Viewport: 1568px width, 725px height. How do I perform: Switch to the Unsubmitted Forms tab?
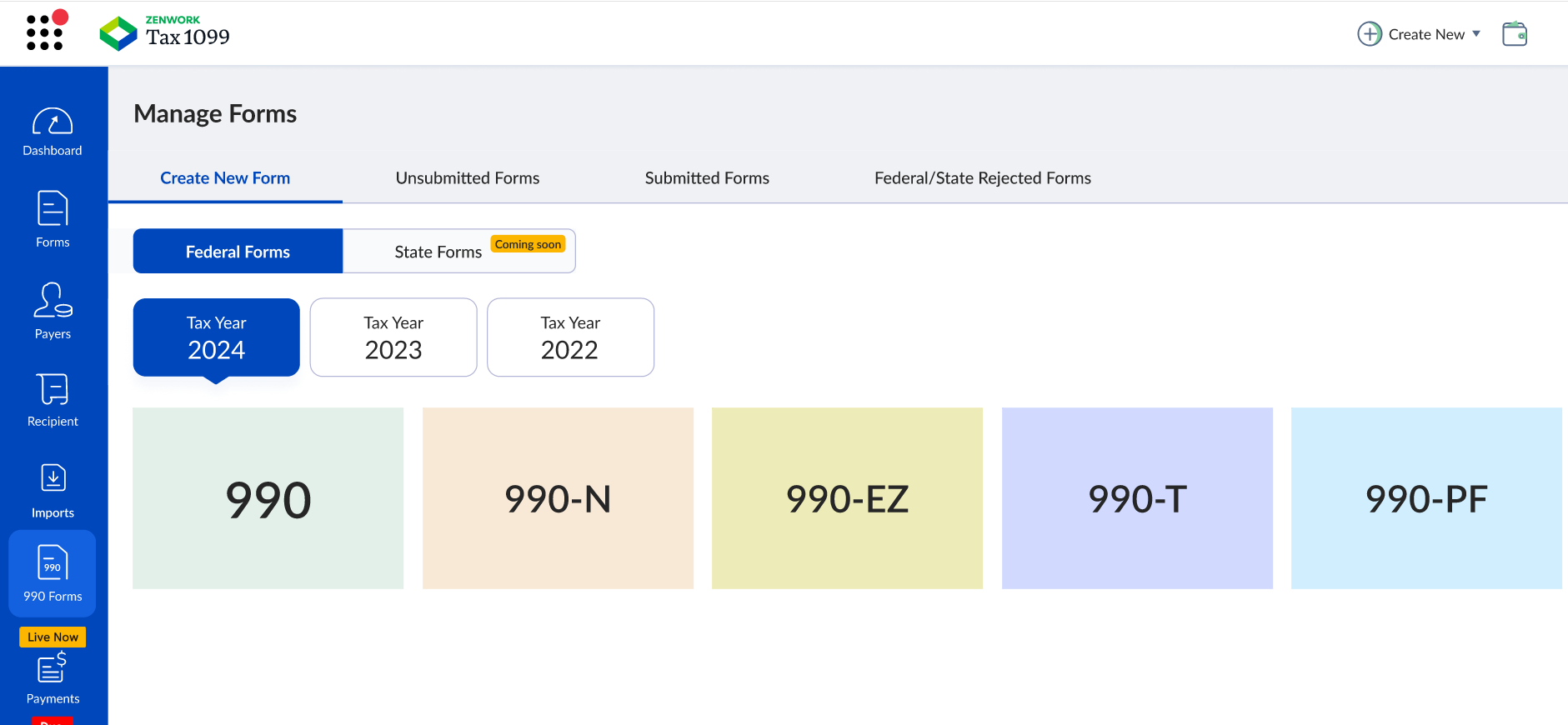coord(467,178)
